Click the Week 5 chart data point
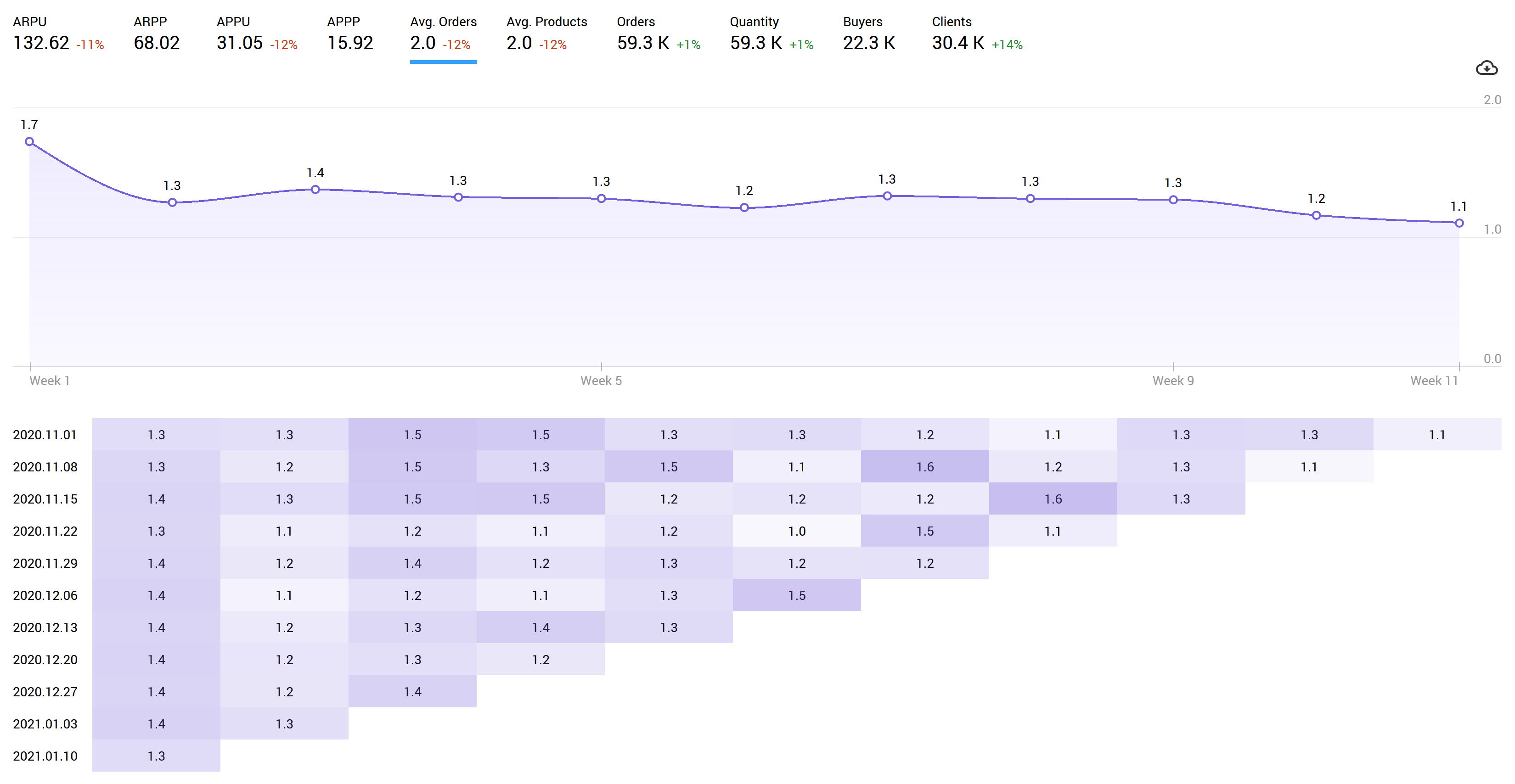 (x=601, y=199)
